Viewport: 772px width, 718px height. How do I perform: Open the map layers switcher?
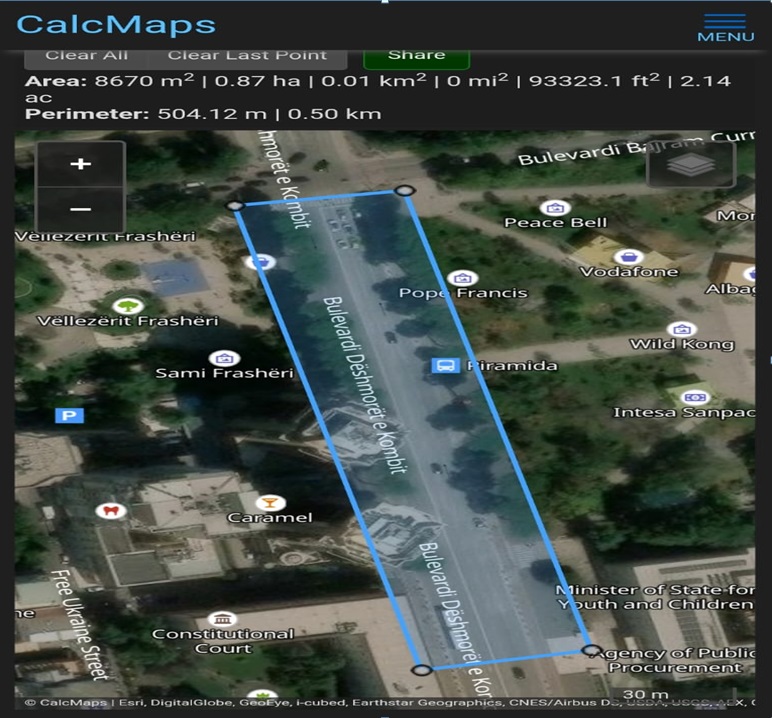[691, 165]
